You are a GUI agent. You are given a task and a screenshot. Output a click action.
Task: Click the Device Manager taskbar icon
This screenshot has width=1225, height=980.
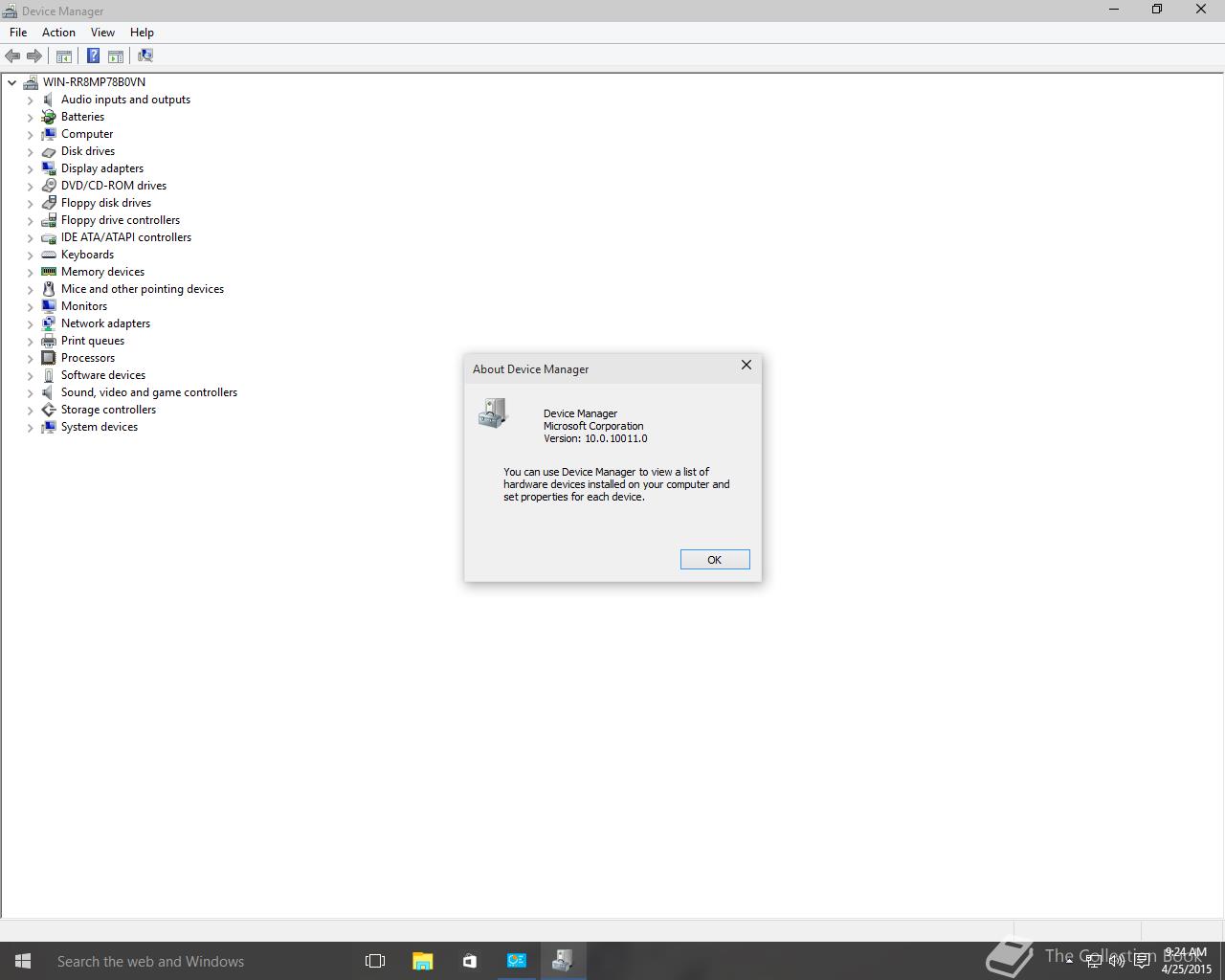tap(563, 961)
